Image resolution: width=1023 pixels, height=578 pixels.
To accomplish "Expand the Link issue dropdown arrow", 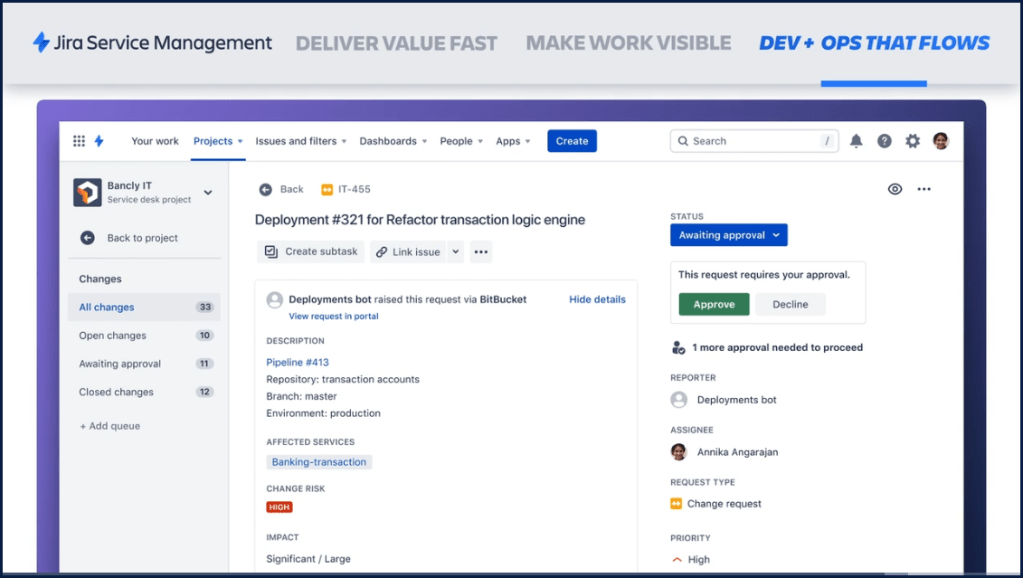I will click(456, 252).
